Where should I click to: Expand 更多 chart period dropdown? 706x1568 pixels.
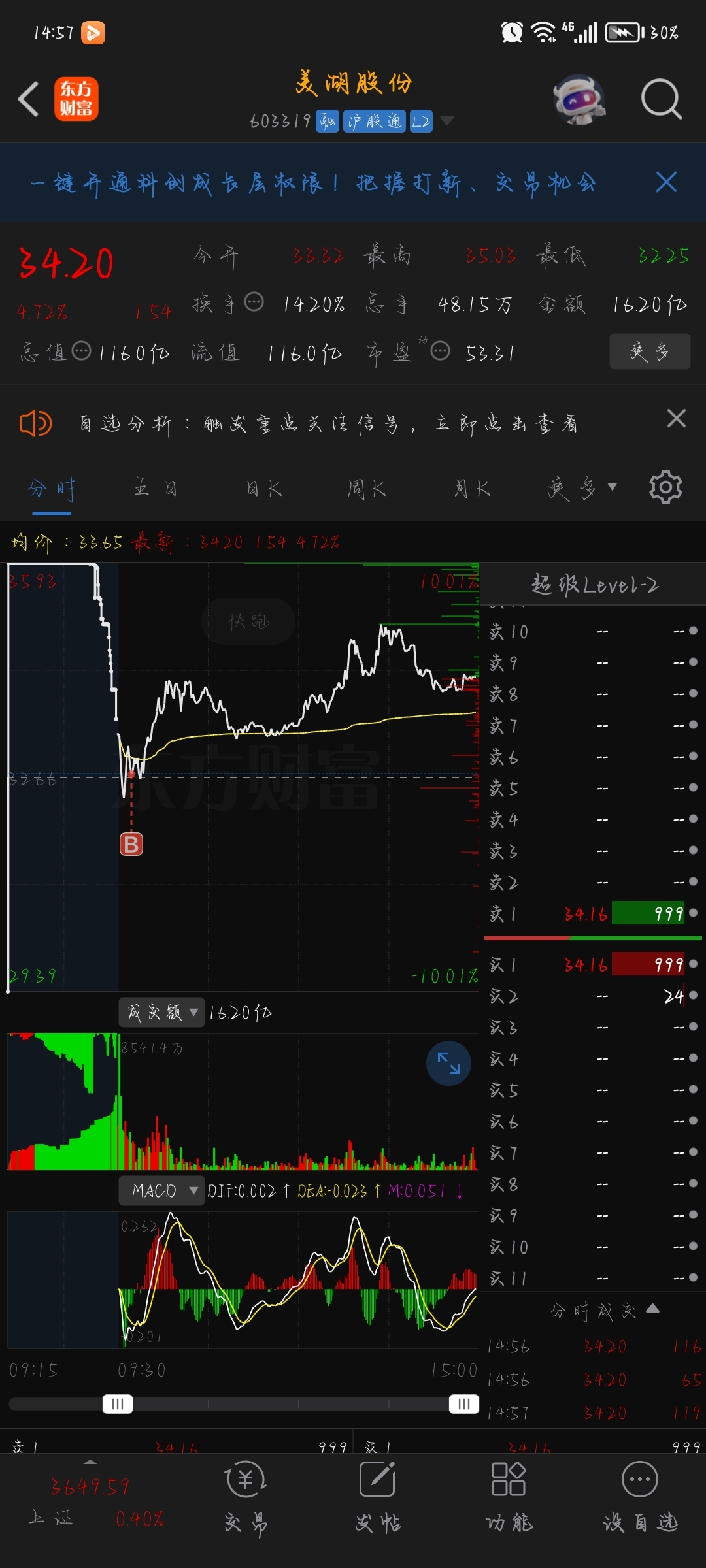click(x=582, y=488)
